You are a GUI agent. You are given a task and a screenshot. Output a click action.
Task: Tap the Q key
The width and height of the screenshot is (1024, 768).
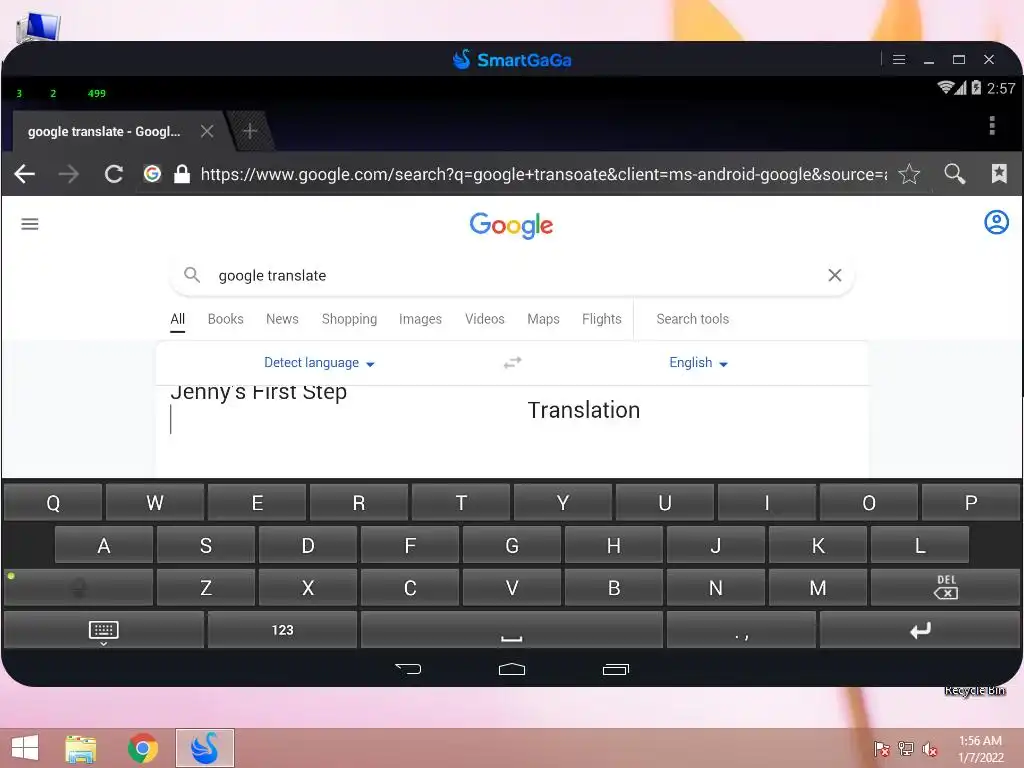point(53,502)
